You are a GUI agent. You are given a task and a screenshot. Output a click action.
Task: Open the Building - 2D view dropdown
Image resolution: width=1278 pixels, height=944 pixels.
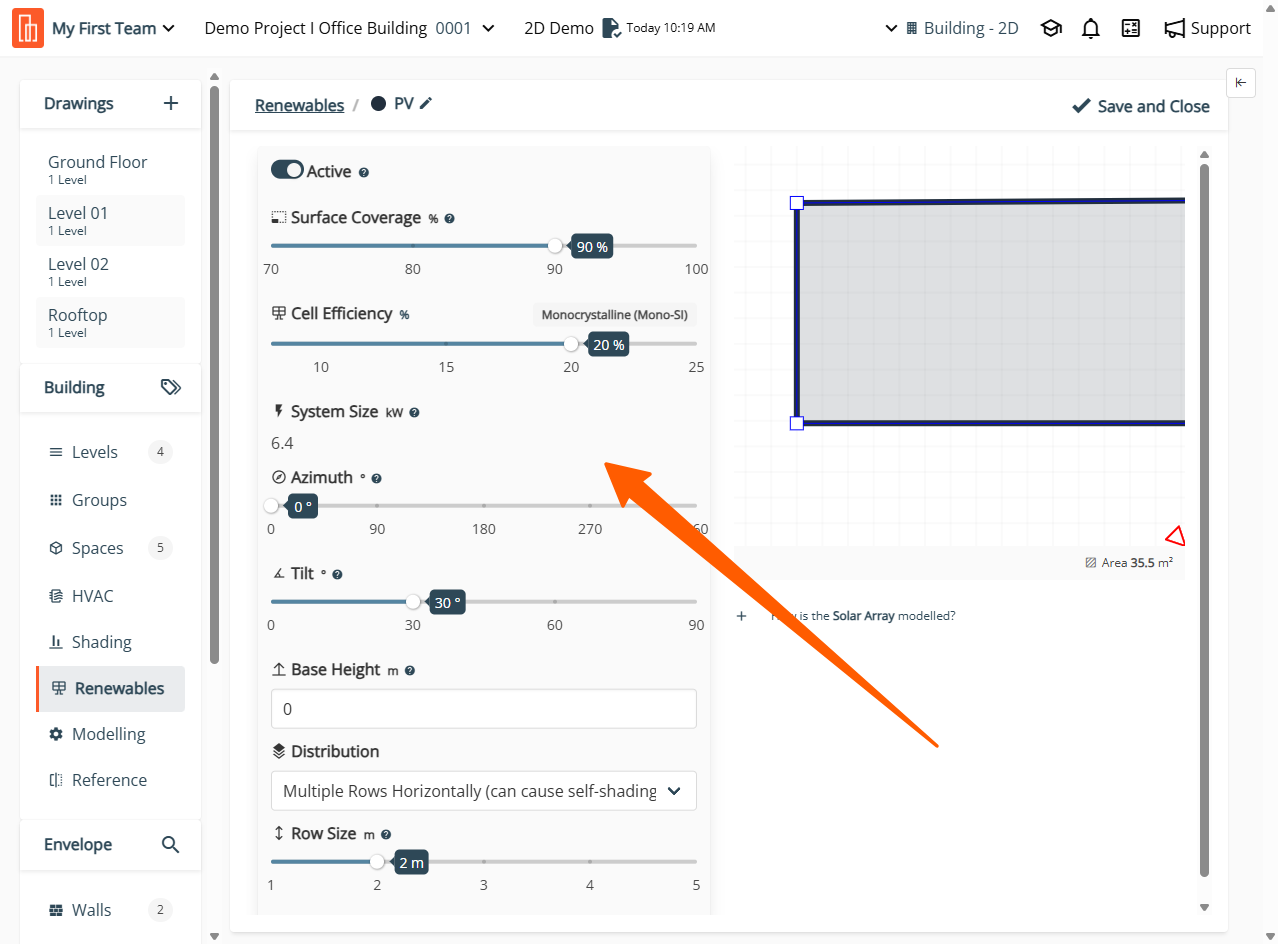coord(953,29)
